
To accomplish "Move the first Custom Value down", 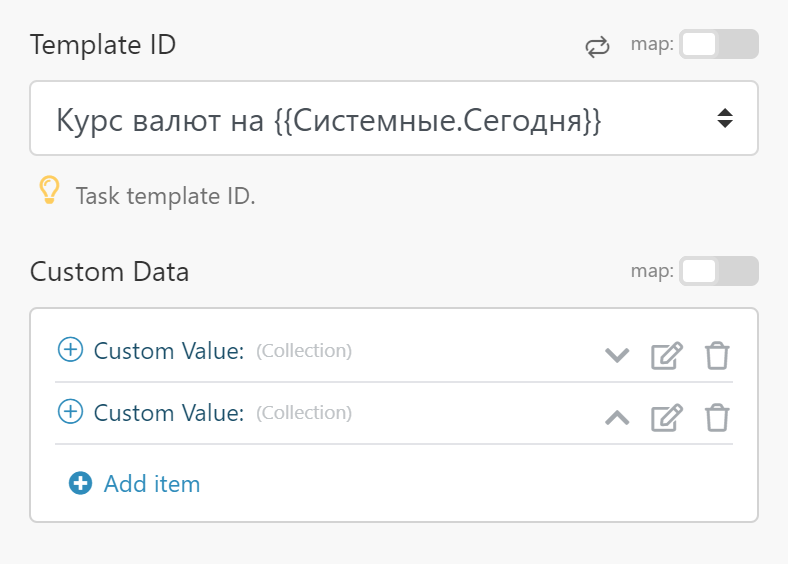I will (x=617, y=355).
